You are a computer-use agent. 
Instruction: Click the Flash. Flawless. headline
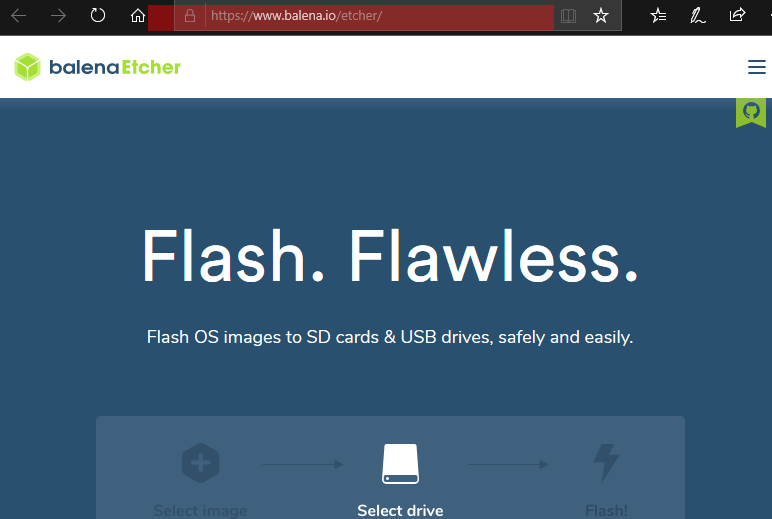coord(390,256)
